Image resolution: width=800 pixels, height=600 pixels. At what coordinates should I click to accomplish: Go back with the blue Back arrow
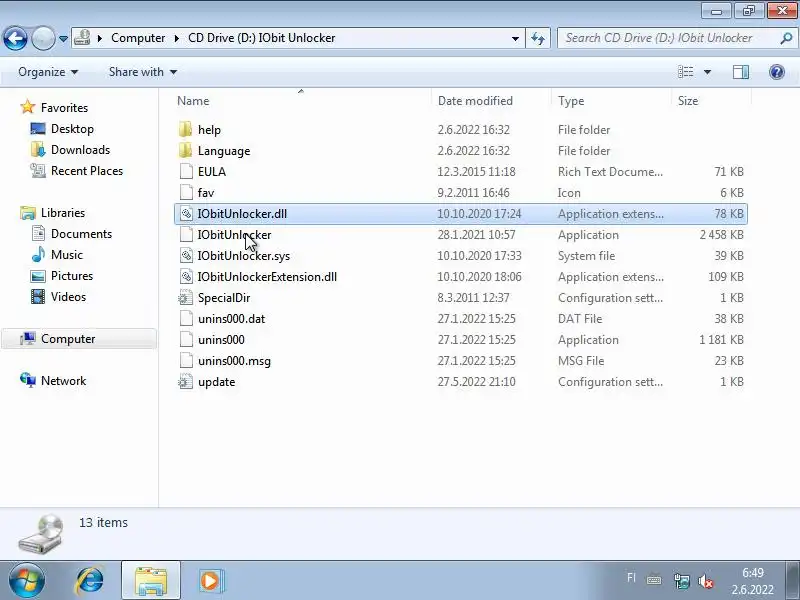tap(15, 38)
